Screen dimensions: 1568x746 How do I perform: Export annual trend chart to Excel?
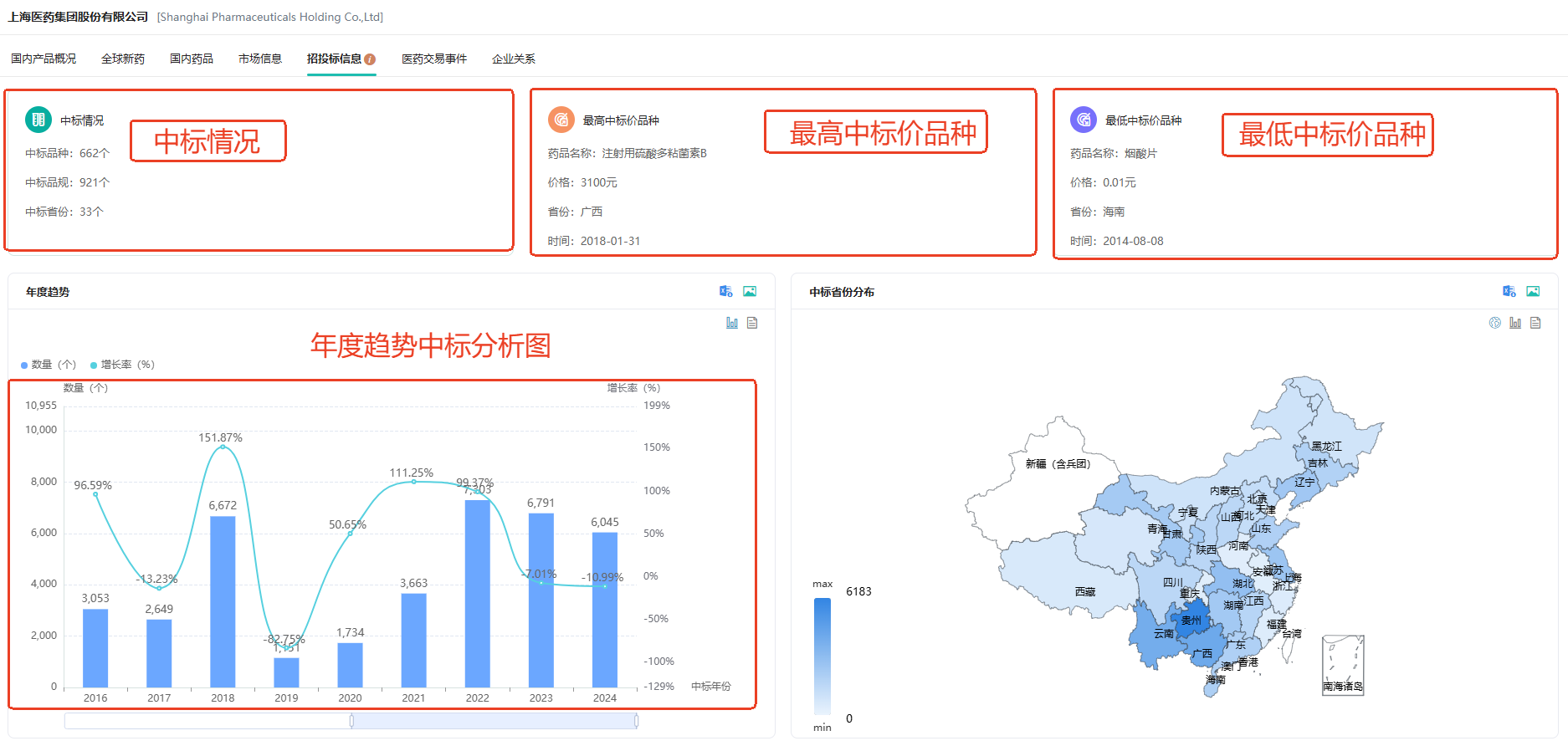tap(725, 291)
